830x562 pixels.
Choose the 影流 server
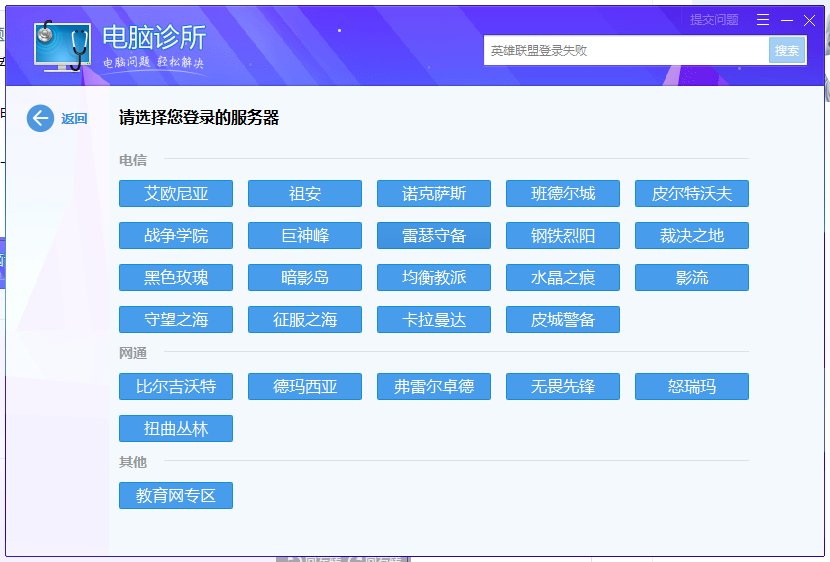(x=692, y=278)
